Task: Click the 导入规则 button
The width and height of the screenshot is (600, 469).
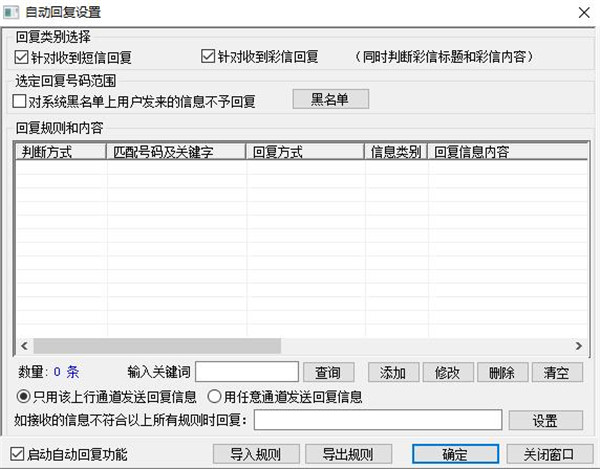Action: tap(257, 454)
